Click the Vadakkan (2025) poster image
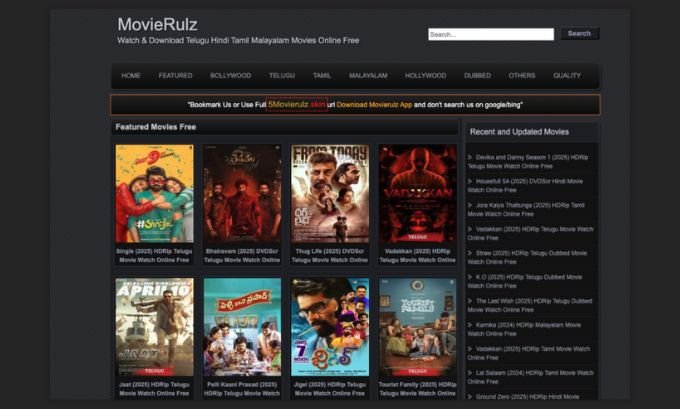 [x=417, y=194]
